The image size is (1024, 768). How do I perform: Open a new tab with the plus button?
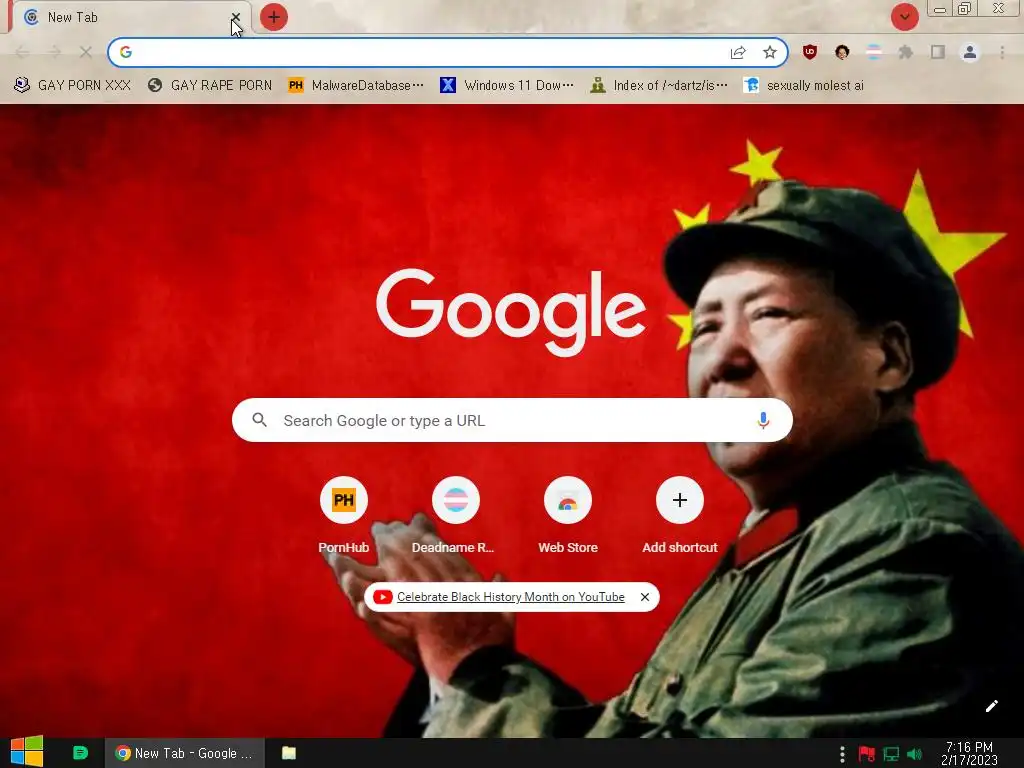[x=274, y=17]
